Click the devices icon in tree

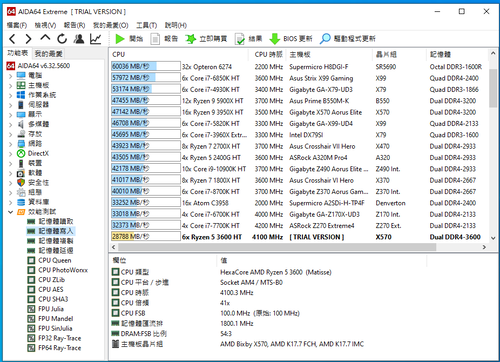point(21,163)
